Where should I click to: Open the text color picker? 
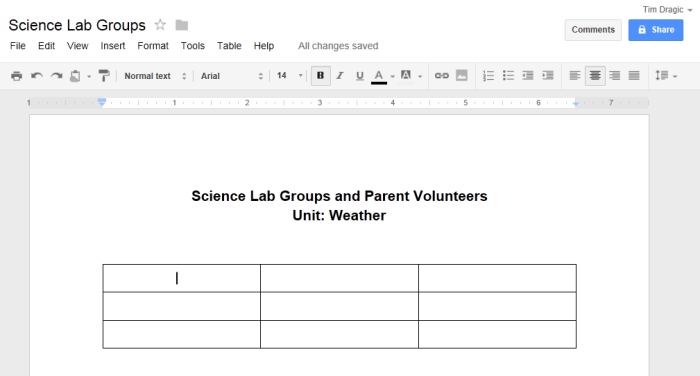[x=379, y=76]
